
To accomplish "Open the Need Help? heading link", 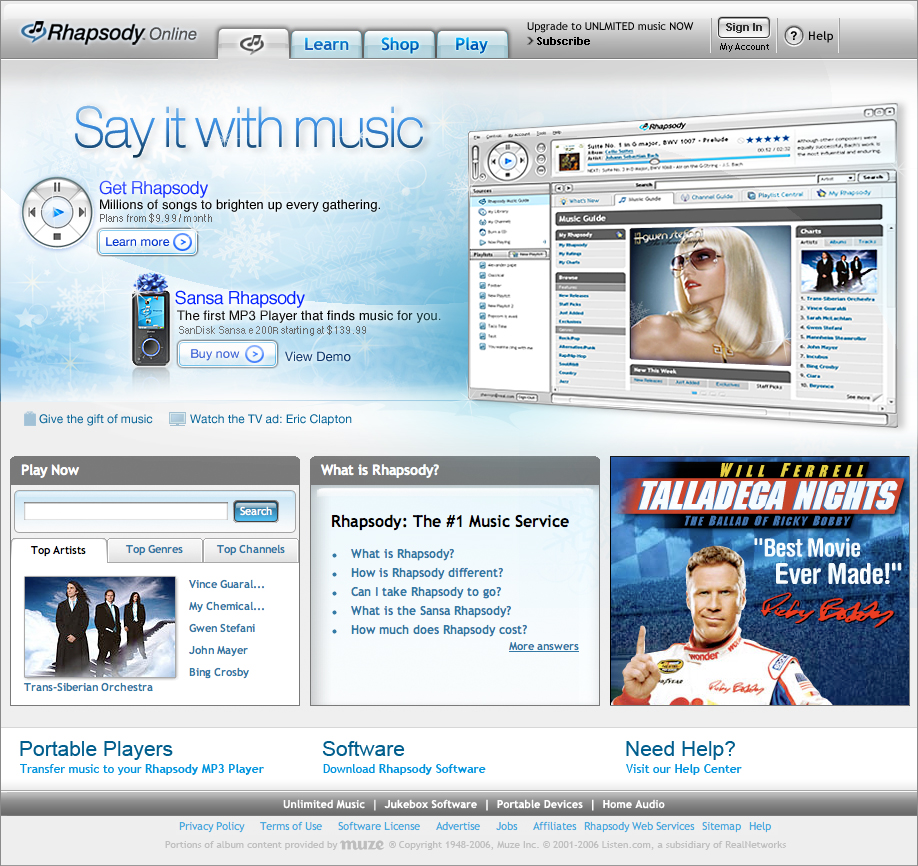I will click(x=680, y=749).
